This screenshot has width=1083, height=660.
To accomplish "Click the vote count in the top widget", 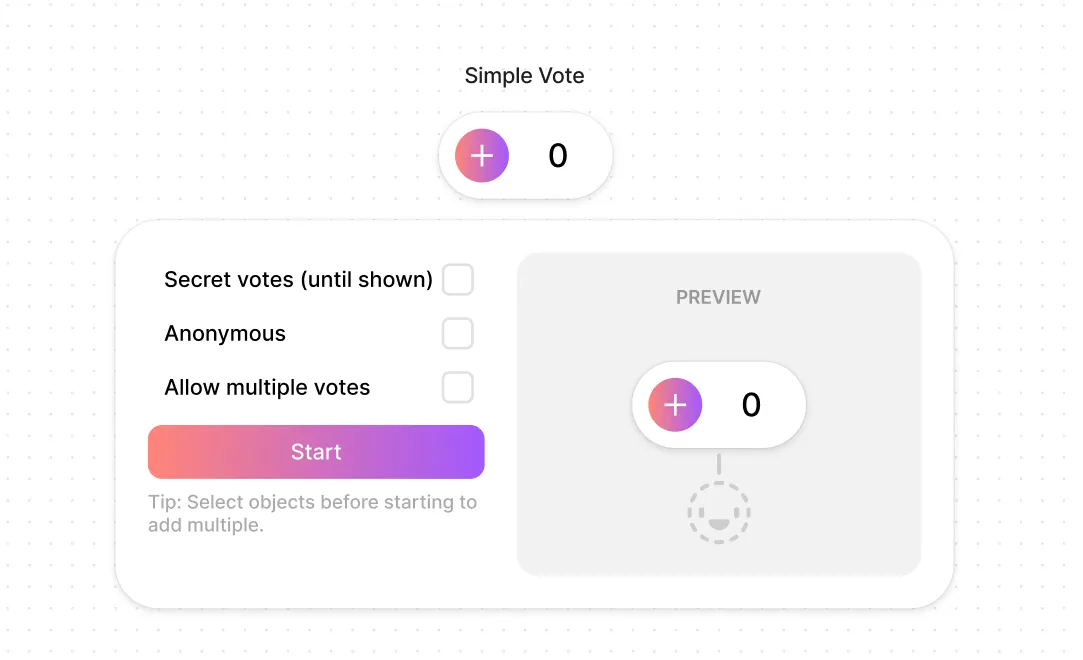I will (558, 156).
